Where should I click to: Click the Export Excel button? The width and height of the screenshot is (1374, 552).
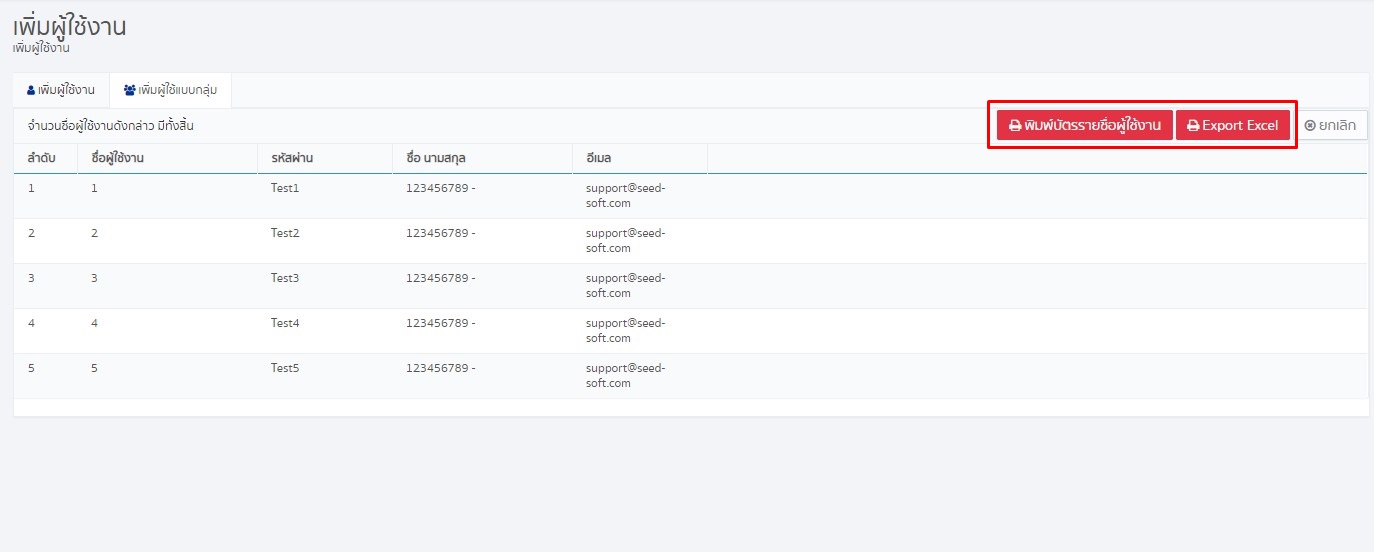1233,125
